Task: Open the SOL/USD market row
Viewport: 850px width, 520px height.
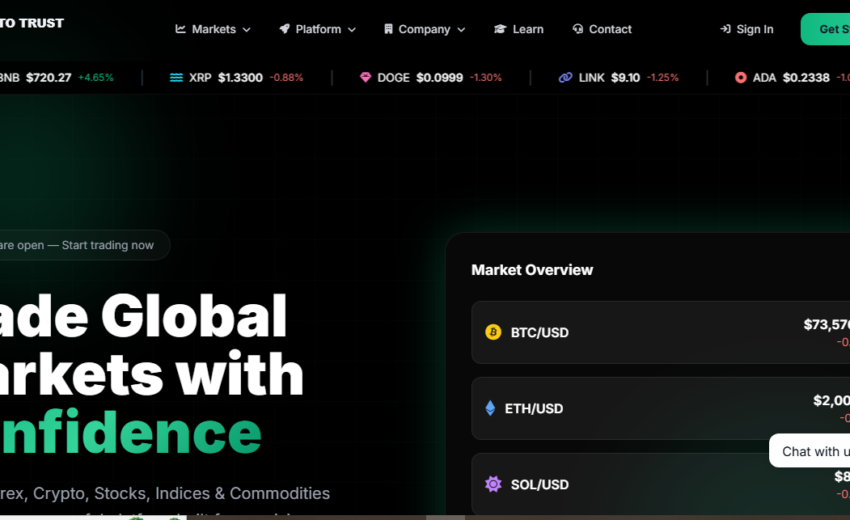Action: coord(660,484)
